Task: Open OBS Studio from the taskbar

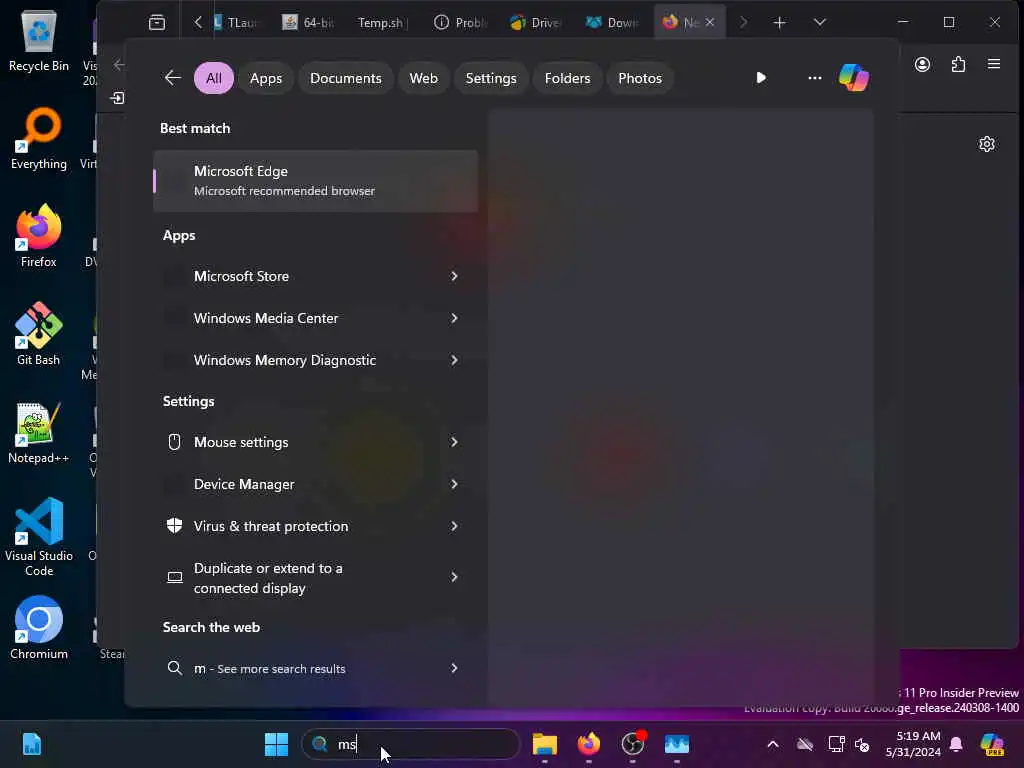Action: [632, 744]
